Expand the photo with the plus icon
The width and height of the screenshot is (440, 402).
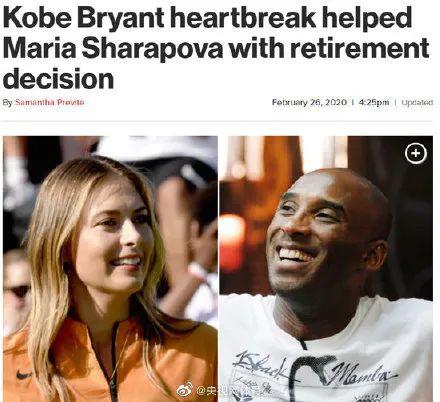click(416, 153)
